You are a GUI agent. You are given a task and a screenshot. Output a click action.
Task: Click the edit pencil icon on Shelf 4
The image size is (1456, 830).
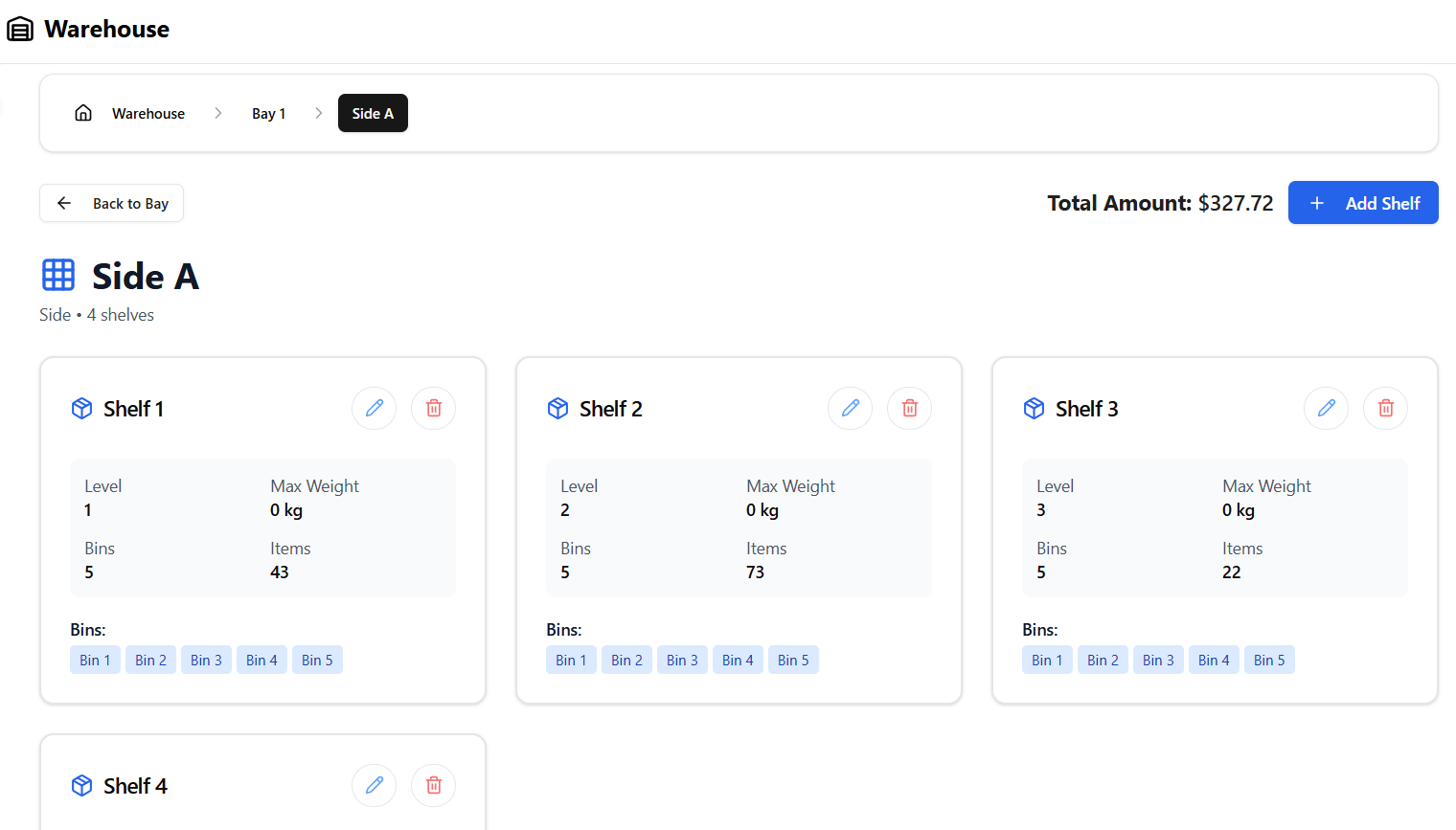374,786
